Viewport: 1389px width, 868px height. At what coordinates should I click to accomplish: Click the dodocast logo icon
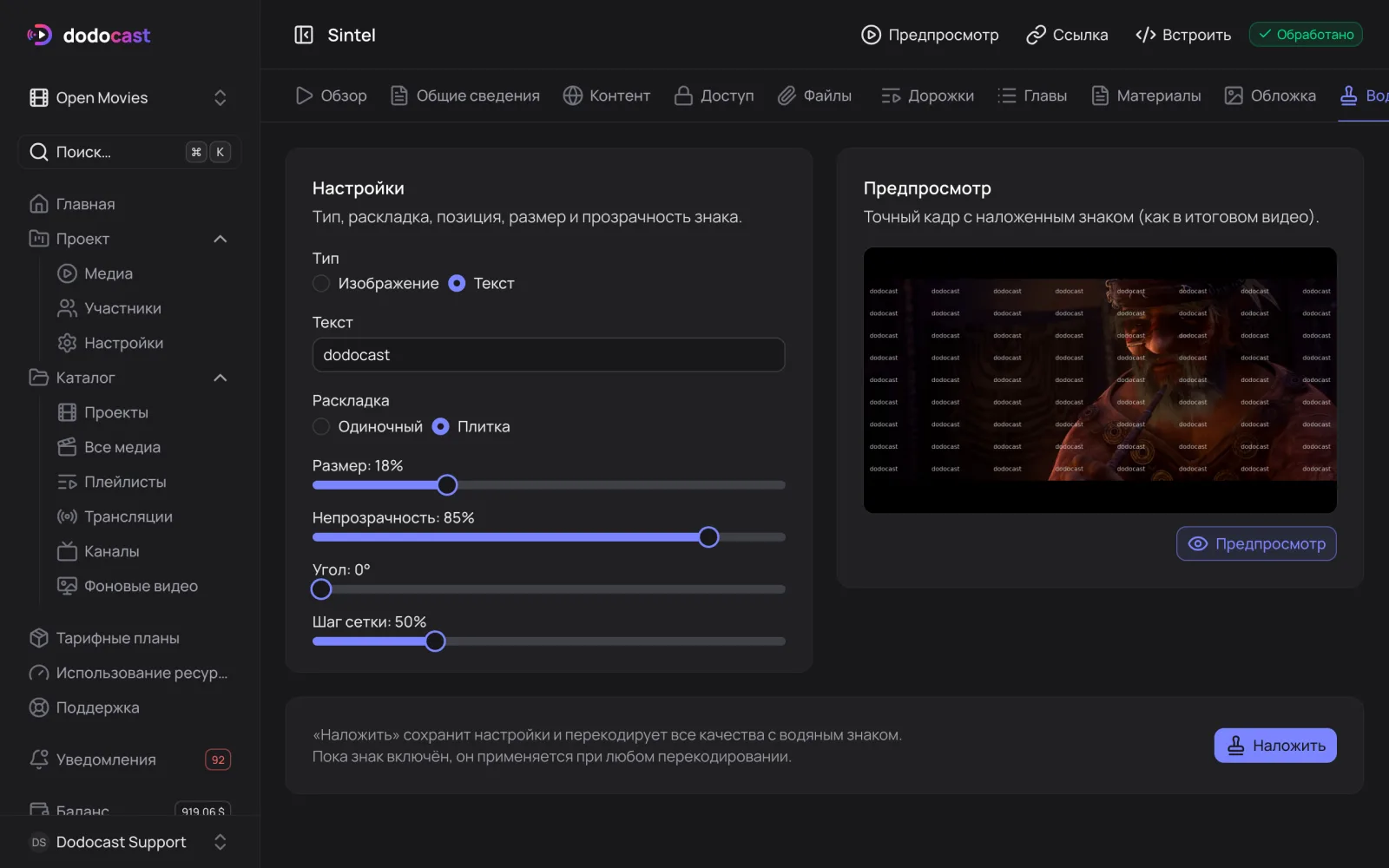(40, 35)
